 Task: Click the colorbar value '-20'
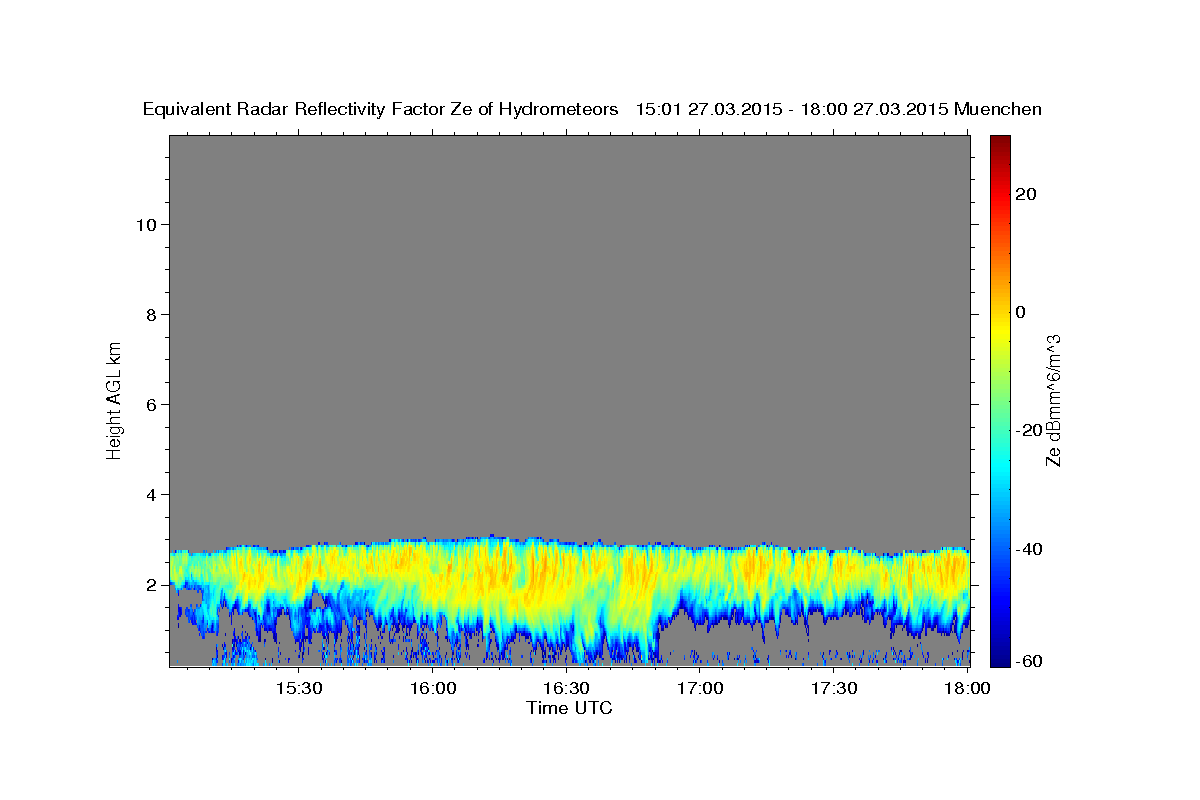coord(1030,430)
